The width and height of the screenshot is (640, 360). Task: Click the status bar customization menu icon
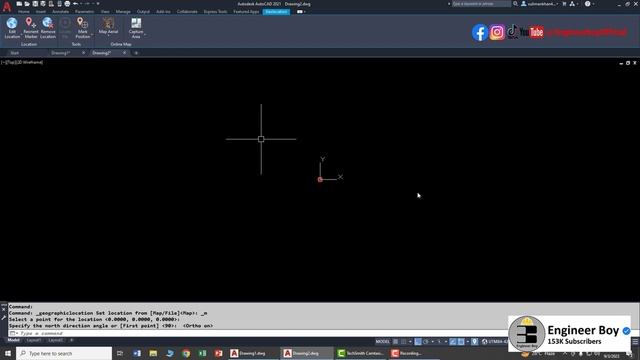pos(635,342)
